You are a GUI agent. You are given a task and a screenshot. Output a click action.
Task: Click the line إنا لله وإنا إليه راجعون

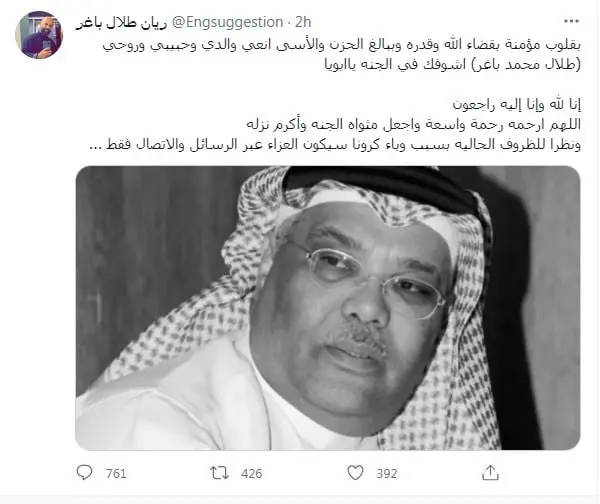(x=517, y=104)
